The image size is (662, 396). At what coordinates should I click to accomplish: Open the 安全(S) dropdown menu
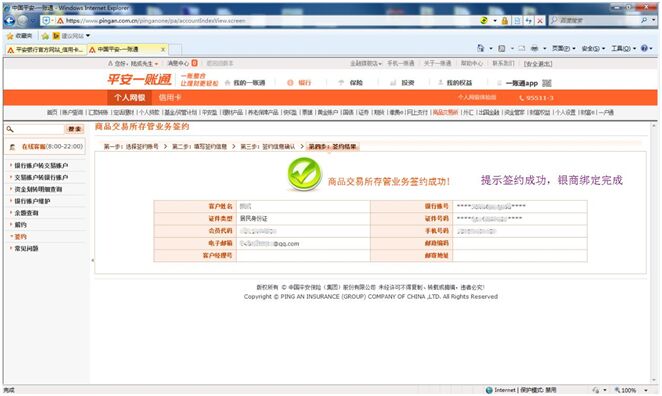(593, 49)
